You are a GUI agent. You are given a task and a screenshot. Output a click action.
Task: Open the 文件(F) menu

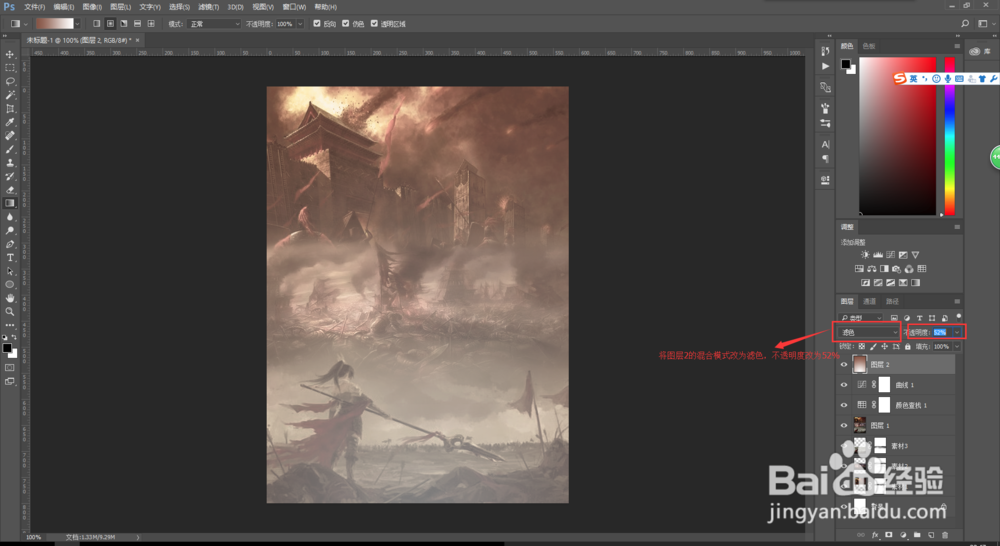34,7
